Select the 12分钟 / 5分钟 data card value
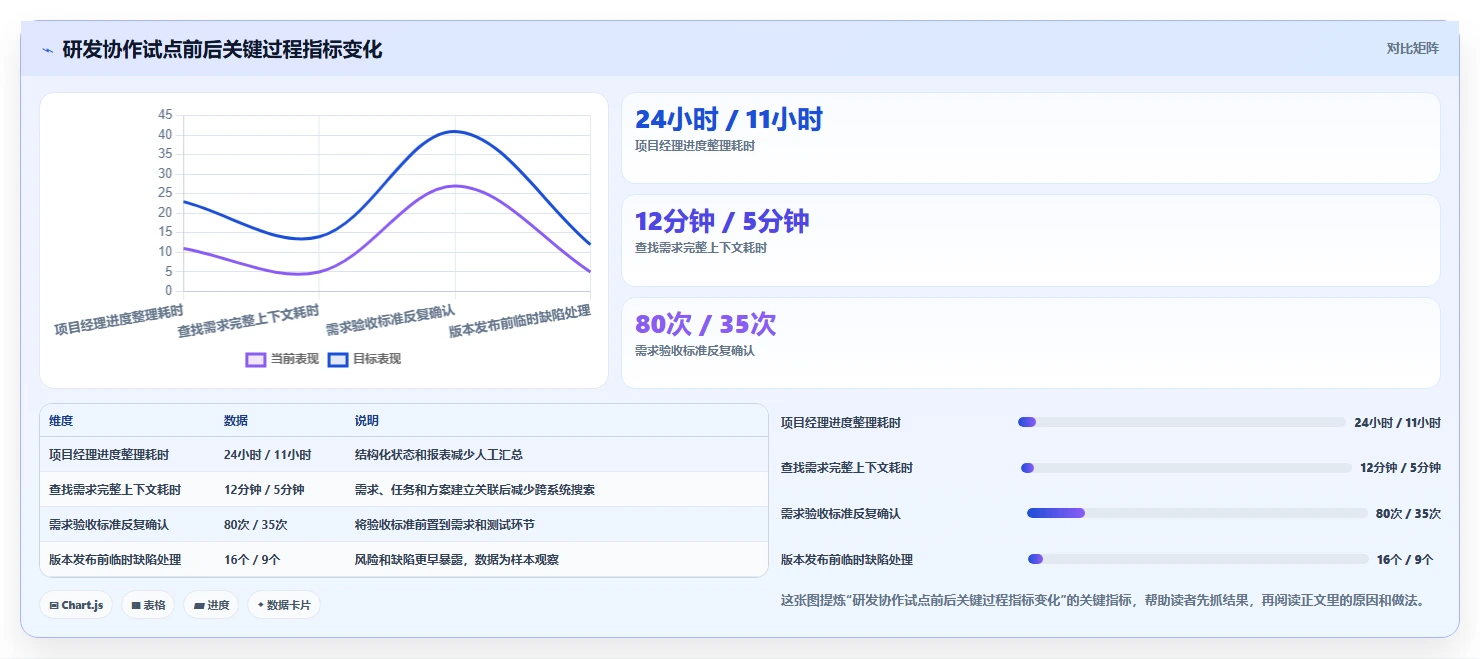 tap(722, 222)
